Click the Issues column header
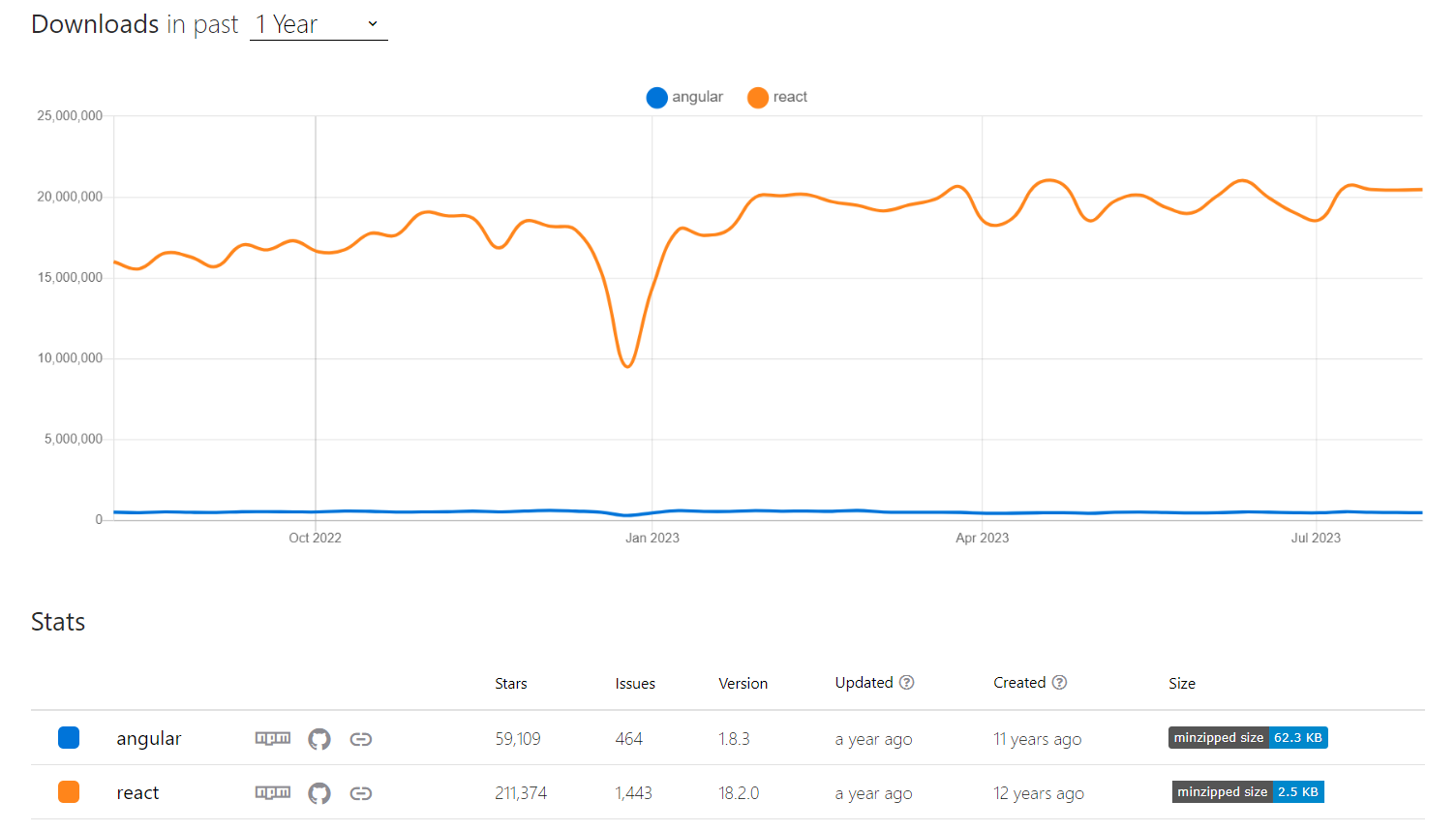 [x=634, y=683]
